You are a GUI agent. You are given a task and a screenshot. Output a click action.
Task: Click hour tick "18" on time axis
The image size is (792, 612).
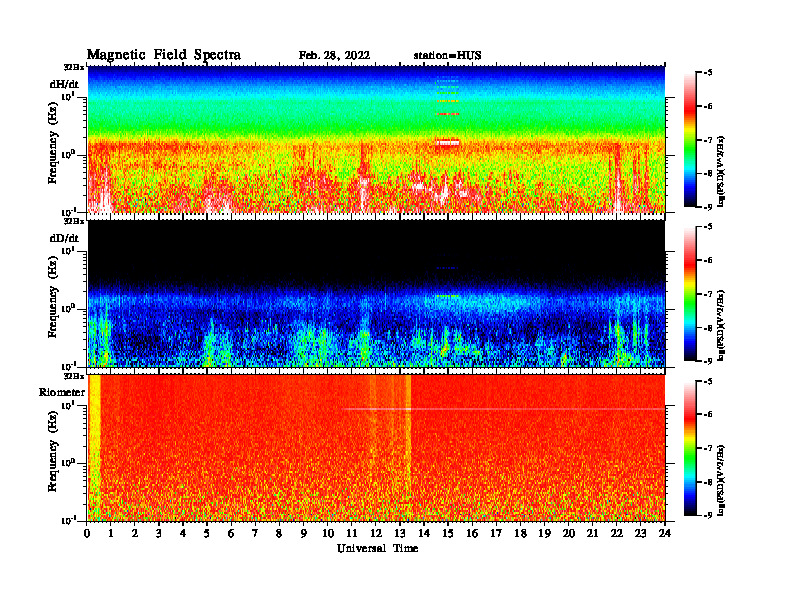(520, 534)
